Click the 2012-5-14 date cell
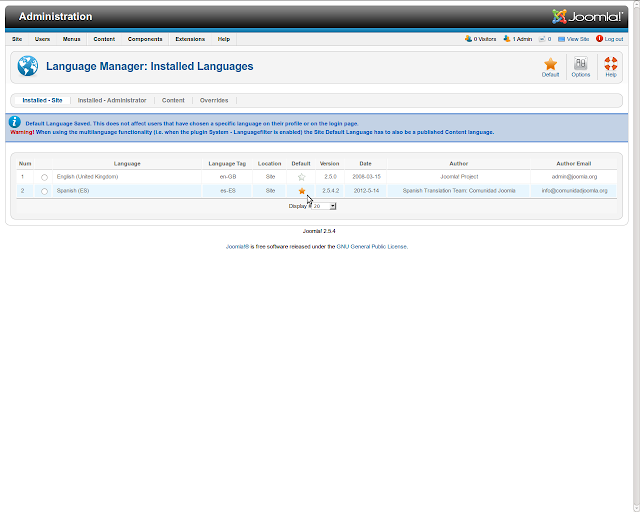This screenshot has width=640, height=512. pos(366,191)
